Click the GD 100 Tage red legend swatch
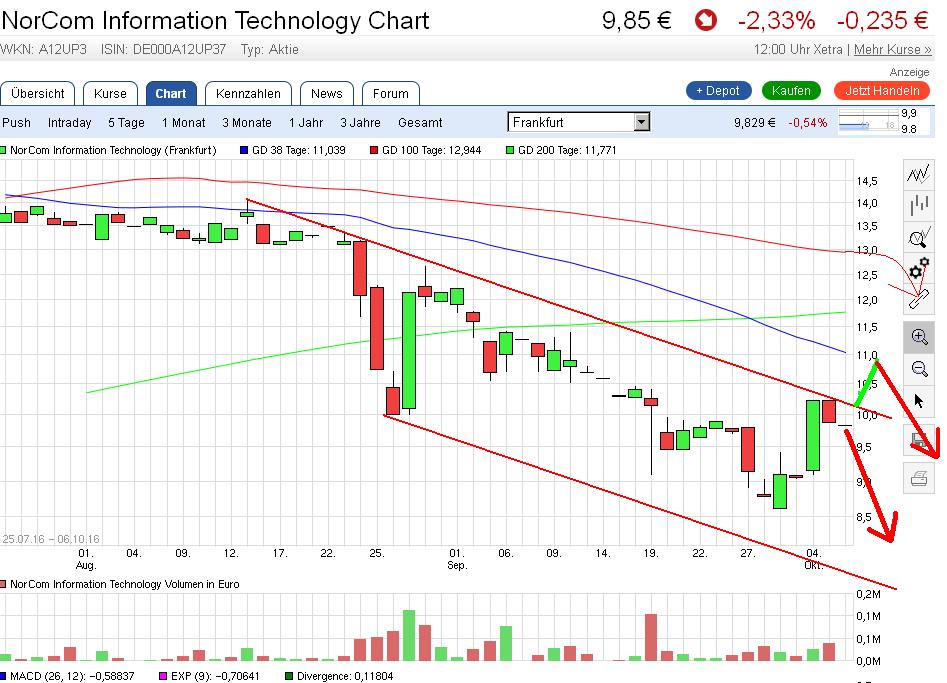The height and width of the screenshot is (683, 947). (374, 150)
